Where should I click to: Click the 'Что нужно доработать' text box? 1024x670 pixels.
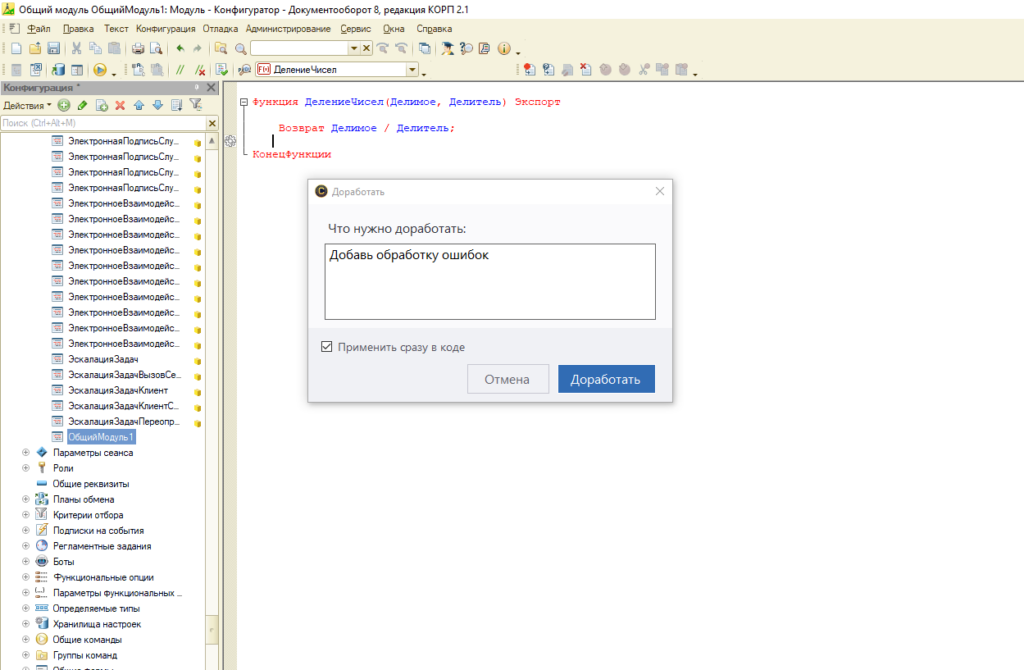(x=490, y=281)
